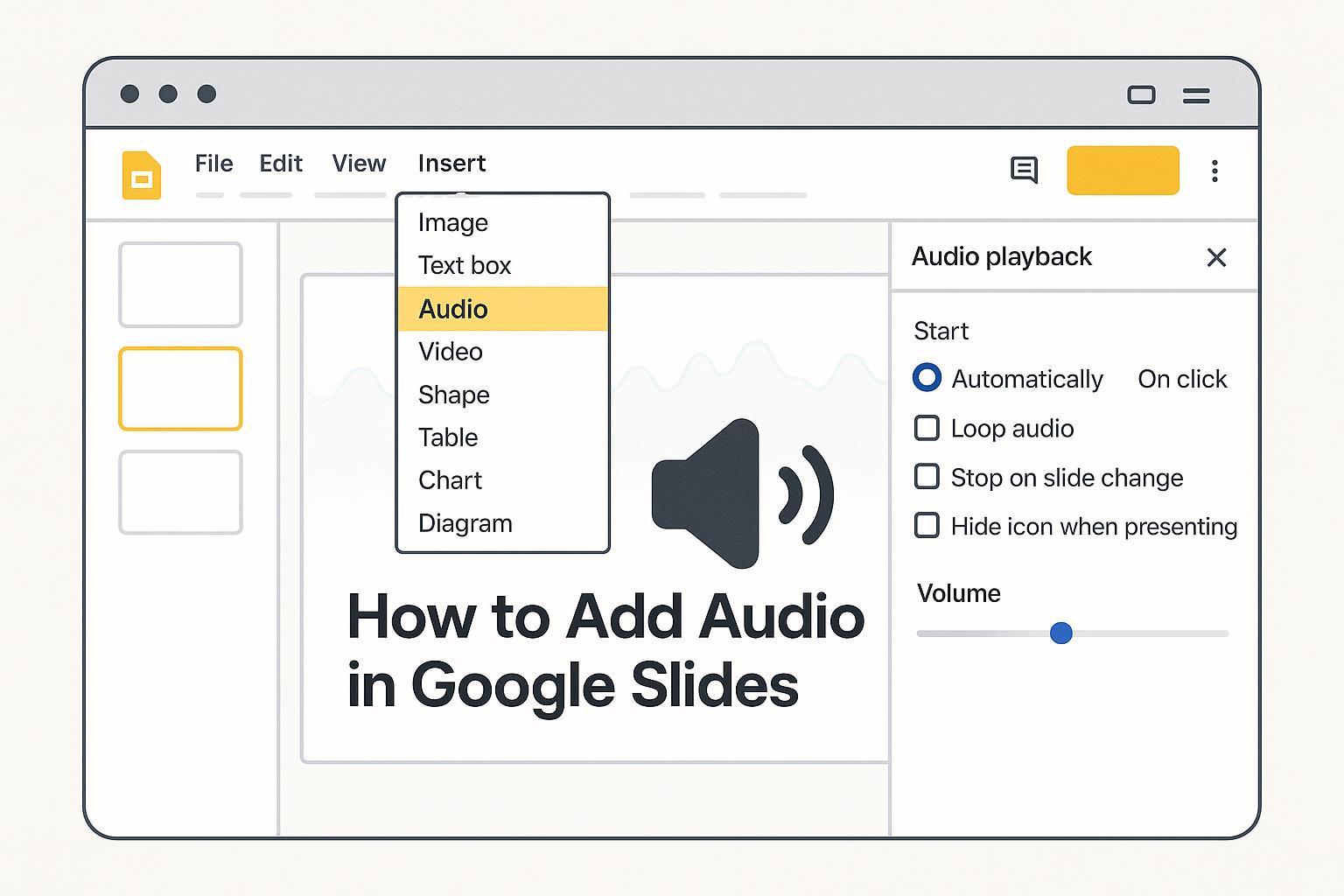Toggle Hide icon when presenting
This screenshot has width=1344, height=896.
pos(927,526)
